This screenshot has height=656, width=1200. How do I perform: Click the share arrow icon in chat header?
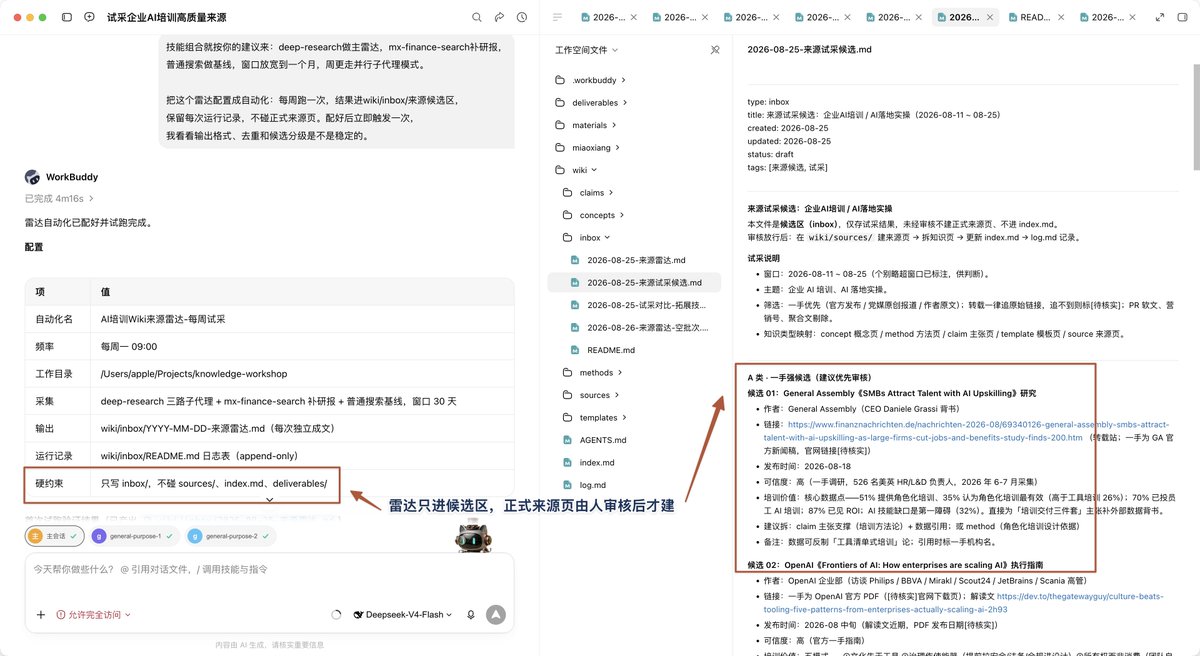[x=500, y=17]
